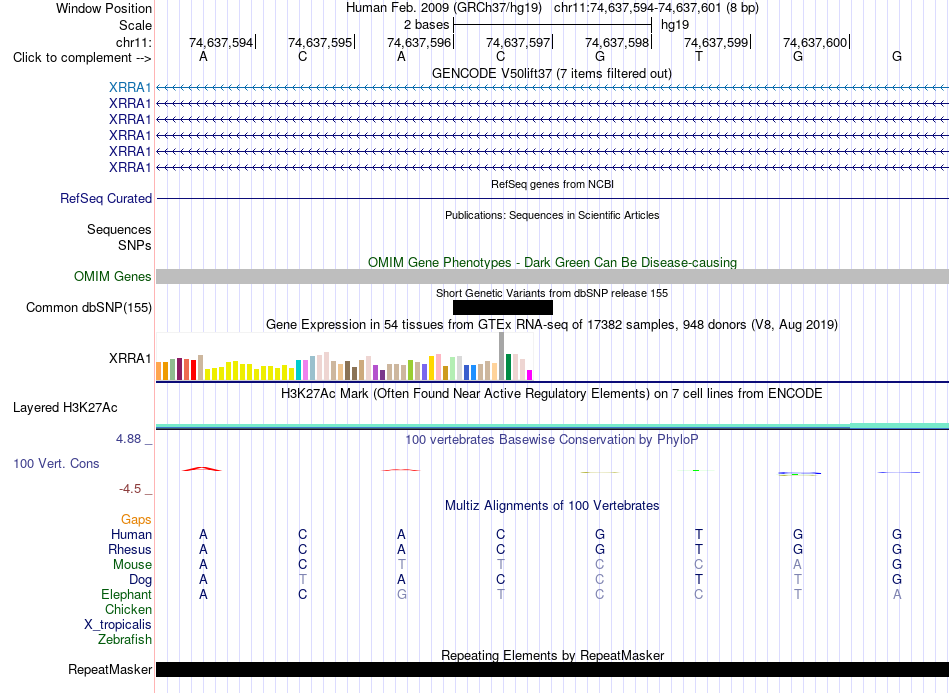Image resolution: width=950 pixels, height=693 pixels.
Task: Select the Human alignment row label
Action: coord(131,534)
